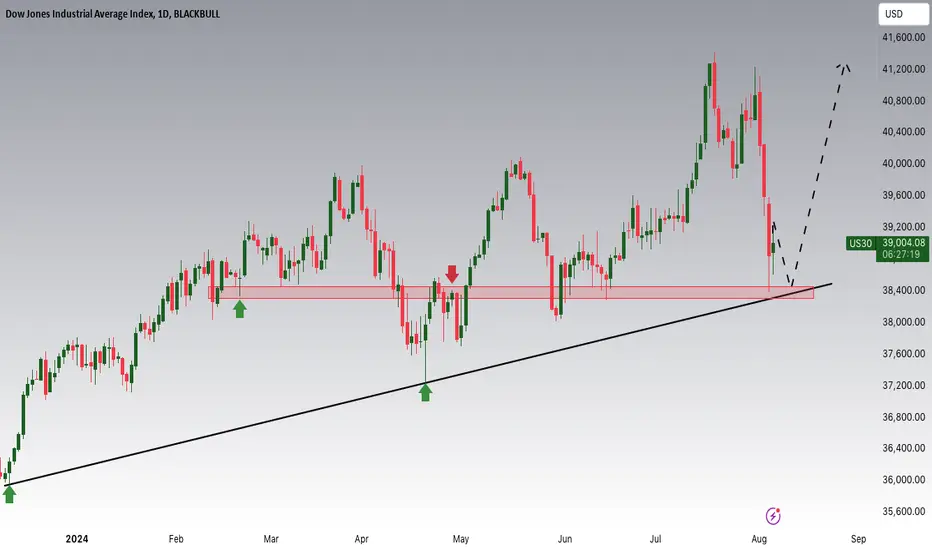
Task: Click the Apr time axis label
Action: point(361,539)
